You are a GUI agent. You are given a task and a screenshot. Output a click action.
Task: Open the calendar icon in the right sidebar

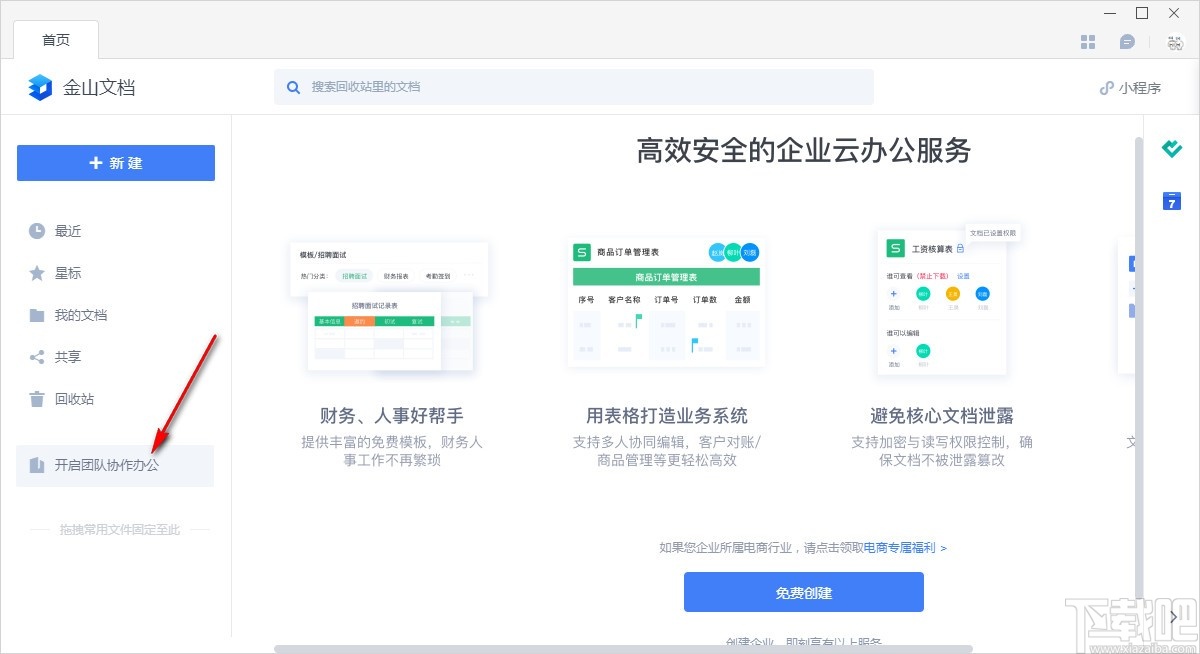point(1172,201)
